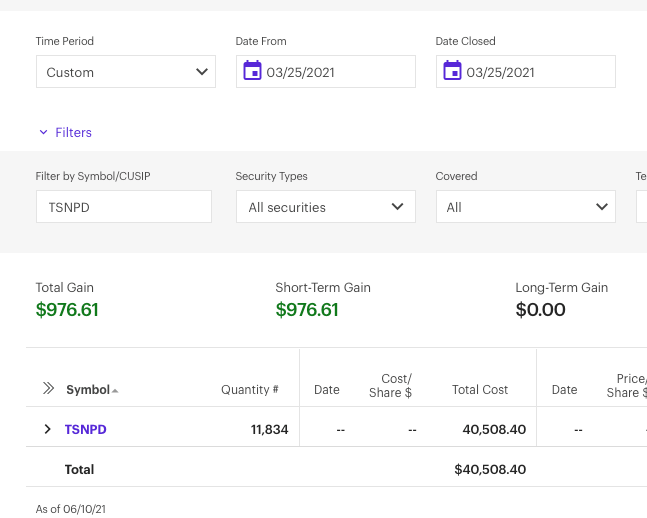Image resolution: width=647 pixels, height=518 pixels.
Task: Click the Date Closed calendar icon
Action: [452, 71]
